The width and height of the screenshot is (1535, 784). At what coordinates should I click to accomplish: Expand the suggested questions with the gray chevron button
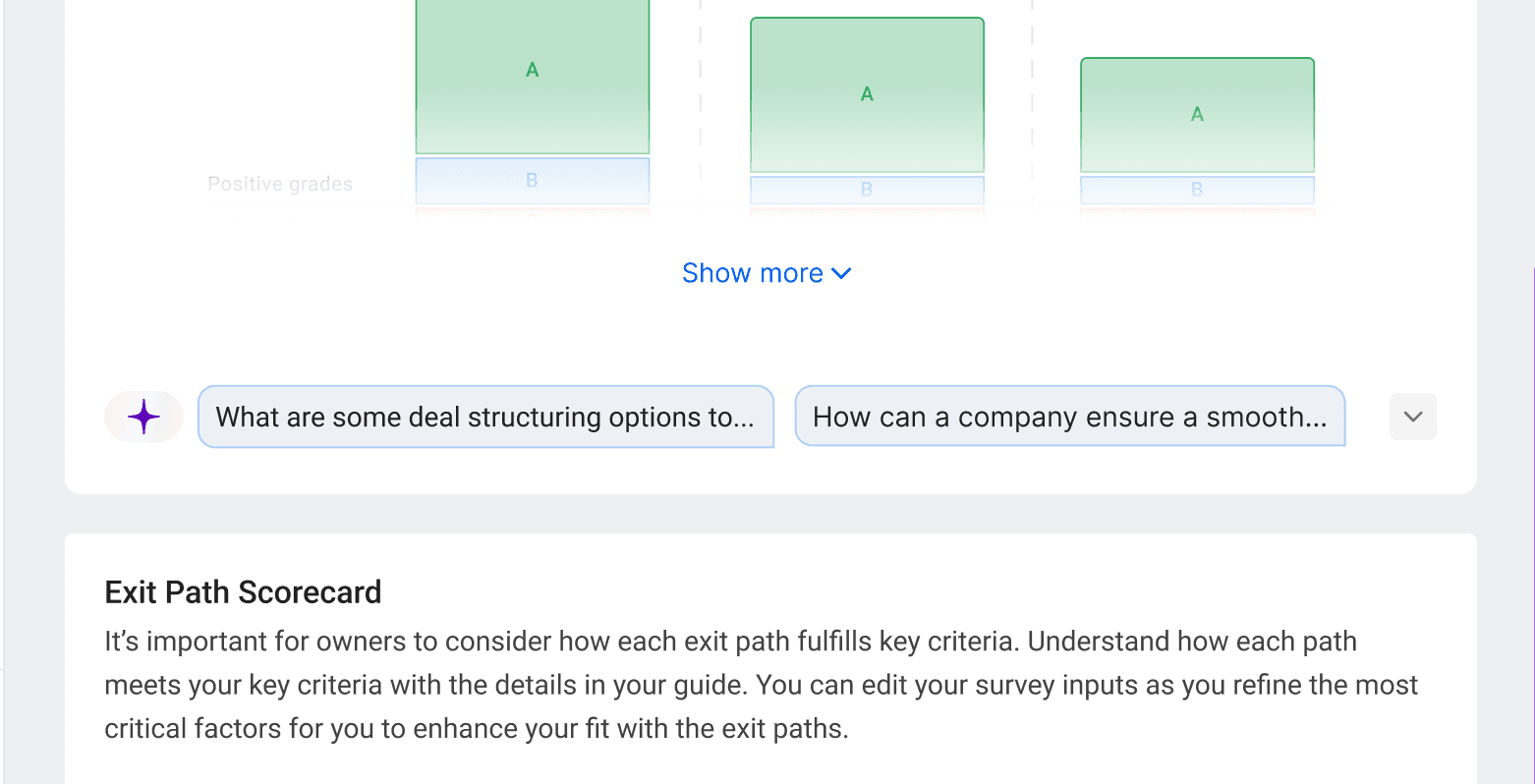[1413, 417]
